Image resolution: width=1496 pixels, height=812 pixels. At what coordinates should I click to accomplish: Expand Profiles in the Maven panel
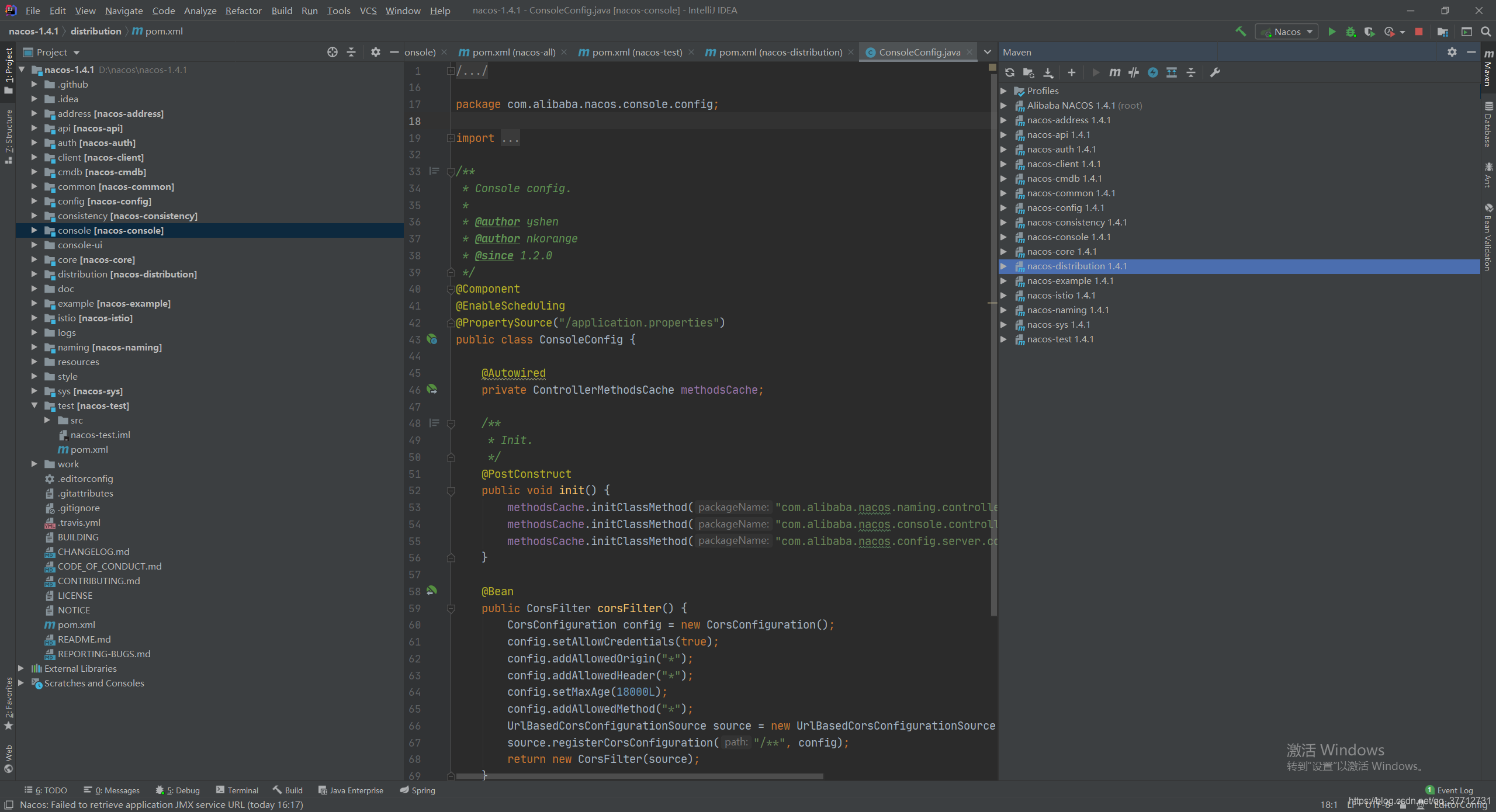tap(1003, 91)
